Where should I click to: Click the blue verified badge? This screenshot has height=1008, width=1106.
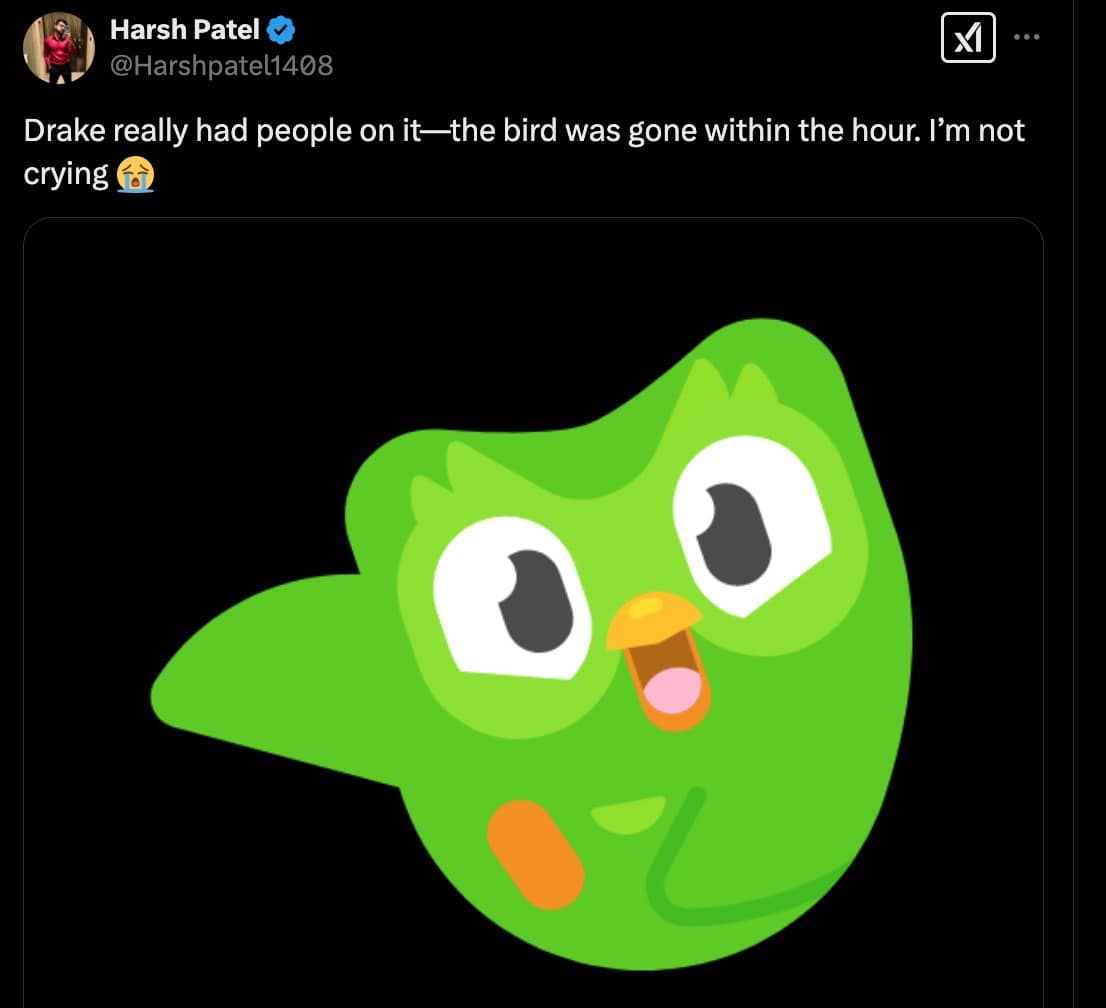click(x=281, y=32)
